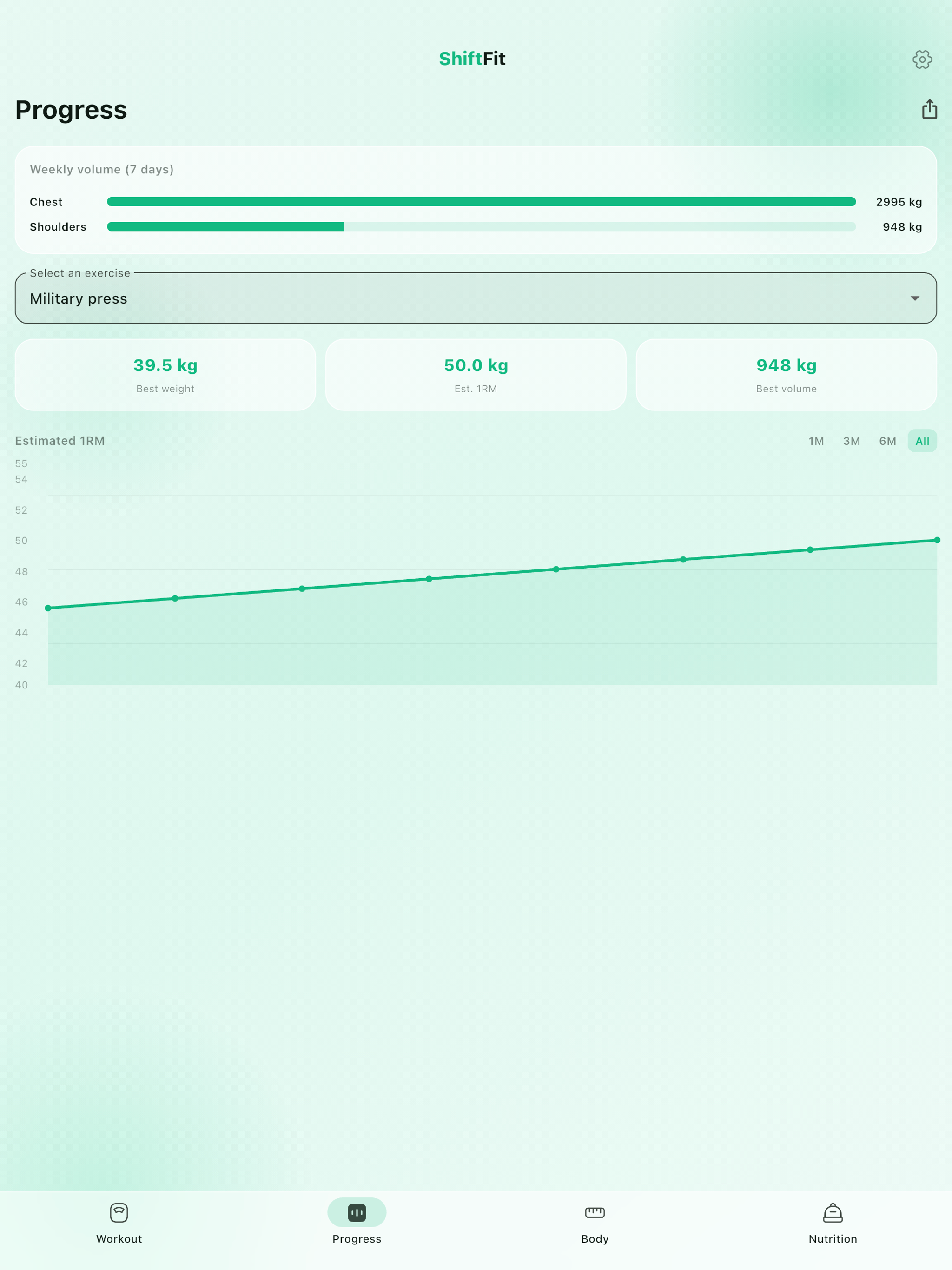This screenshot has width=952, height=1270.
Task: Tap the Weekly volume (7 days) heading
Action: click(x=102, y=169)
